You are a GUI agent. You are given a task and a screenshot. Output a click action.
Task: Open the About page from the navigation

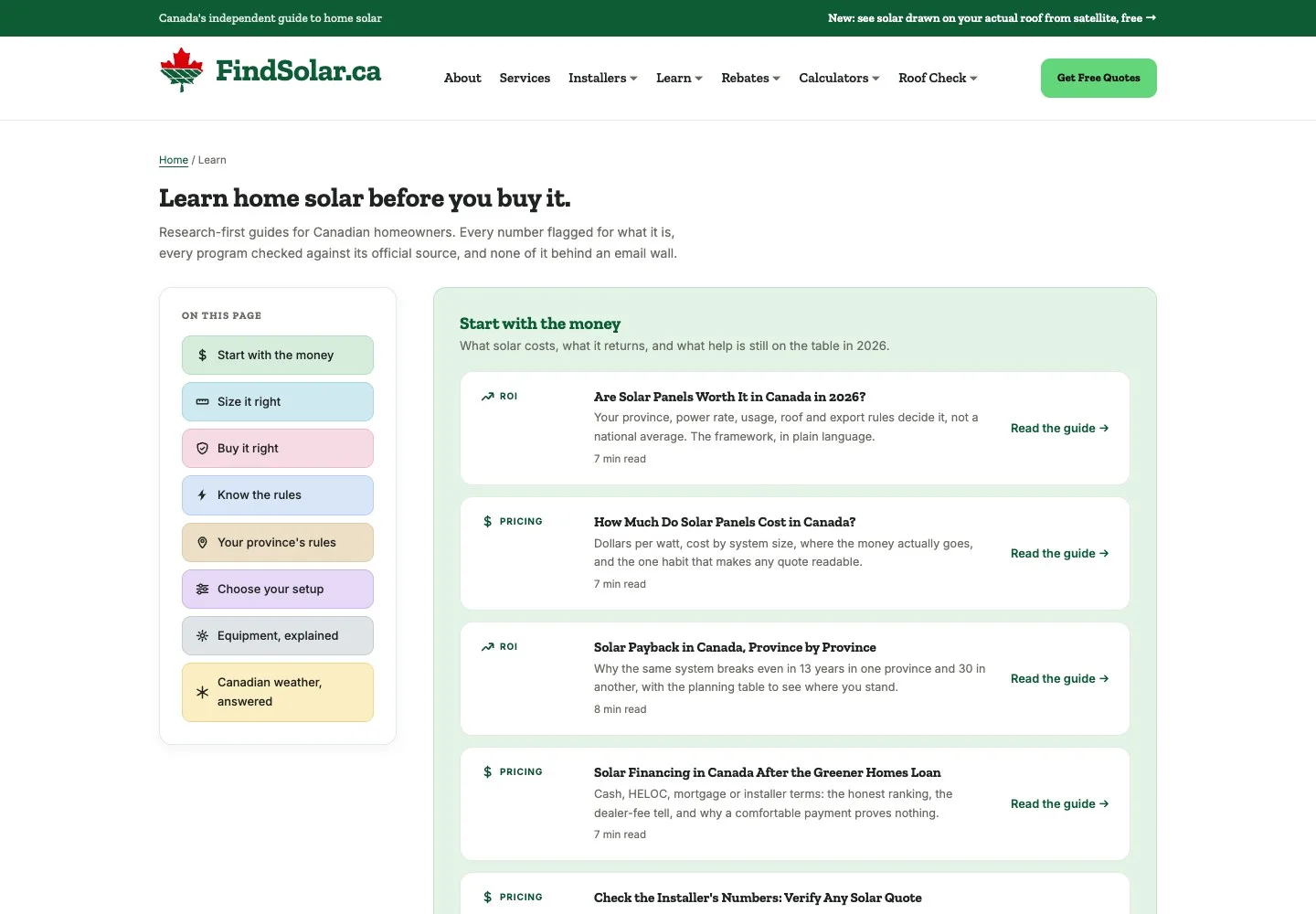[x=462, y=79]
